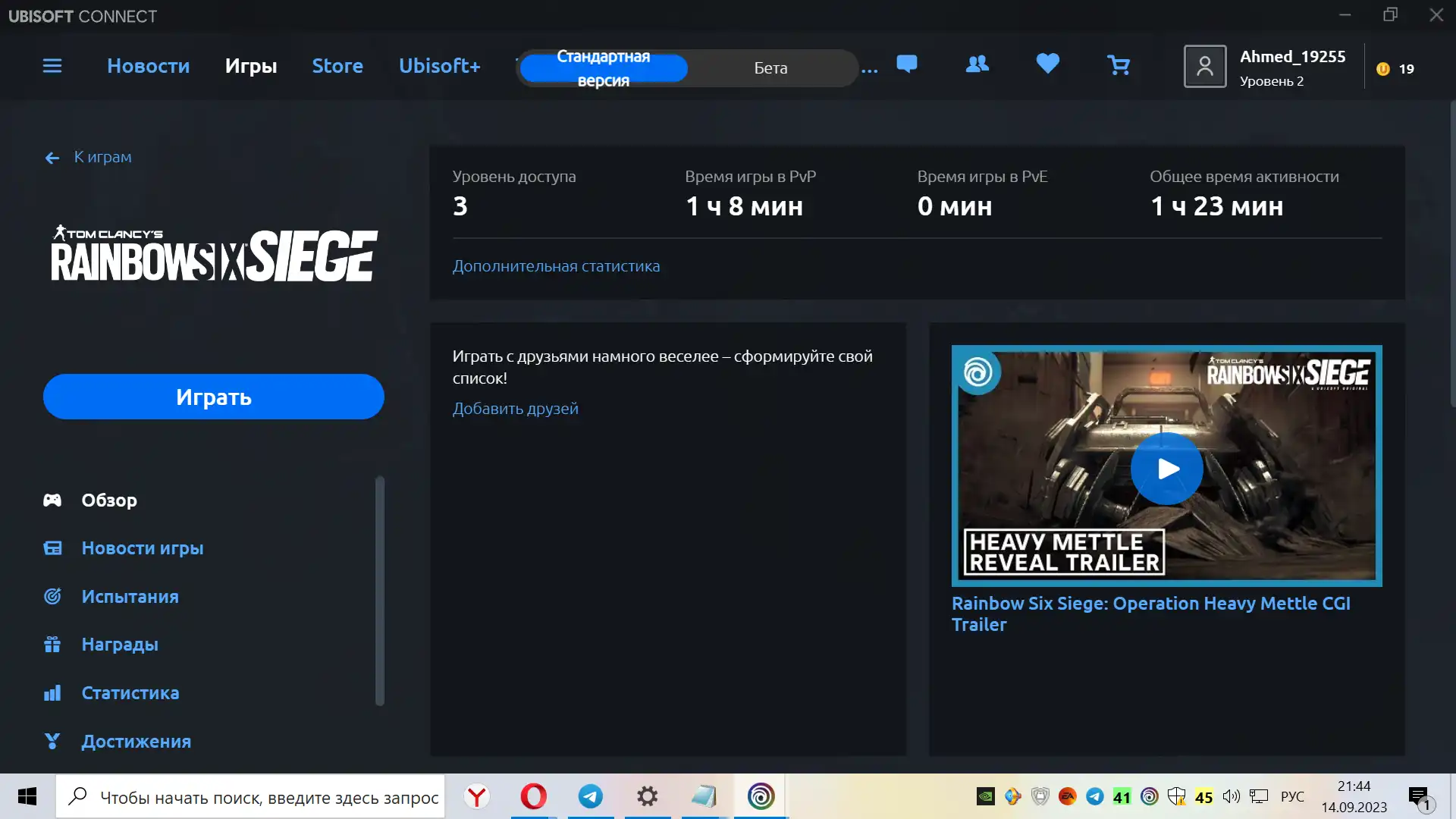Open the wishlist heart icon
This screenshot has height=819, width=1456.
[1048, 64]
